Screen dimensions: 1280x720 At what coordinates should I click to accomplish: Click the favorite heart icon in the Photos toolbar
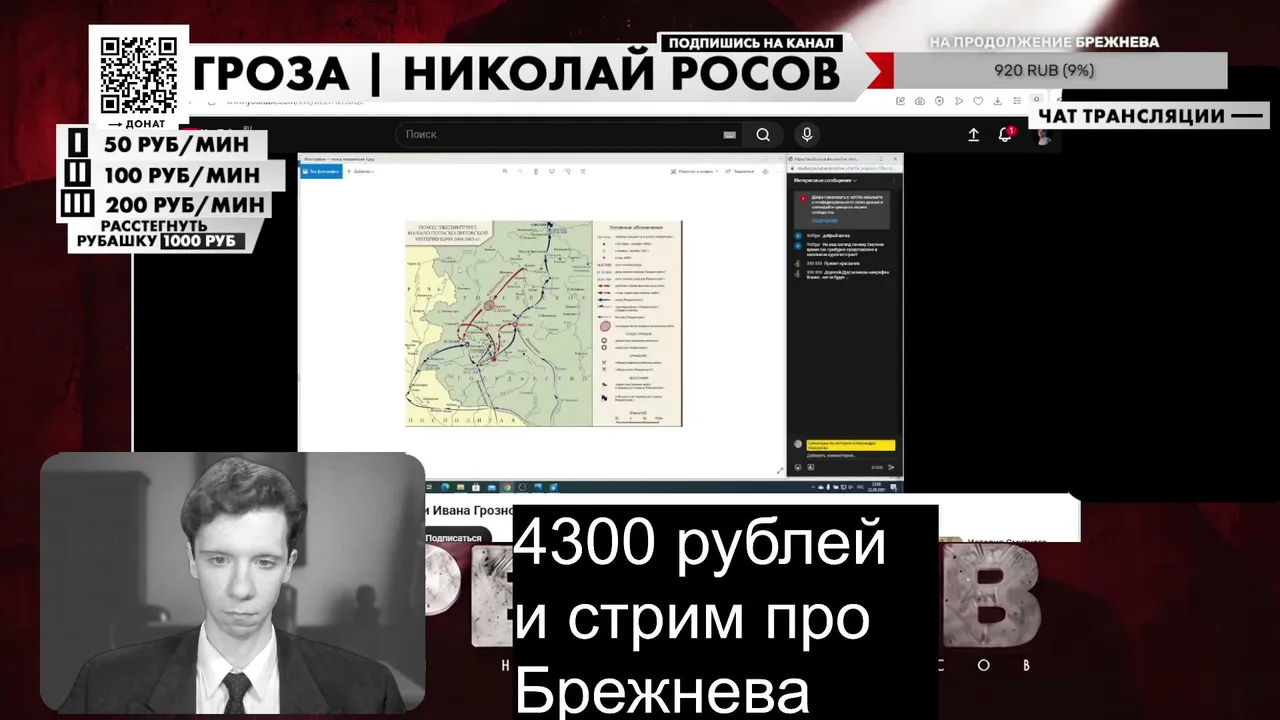coord(552,171)
